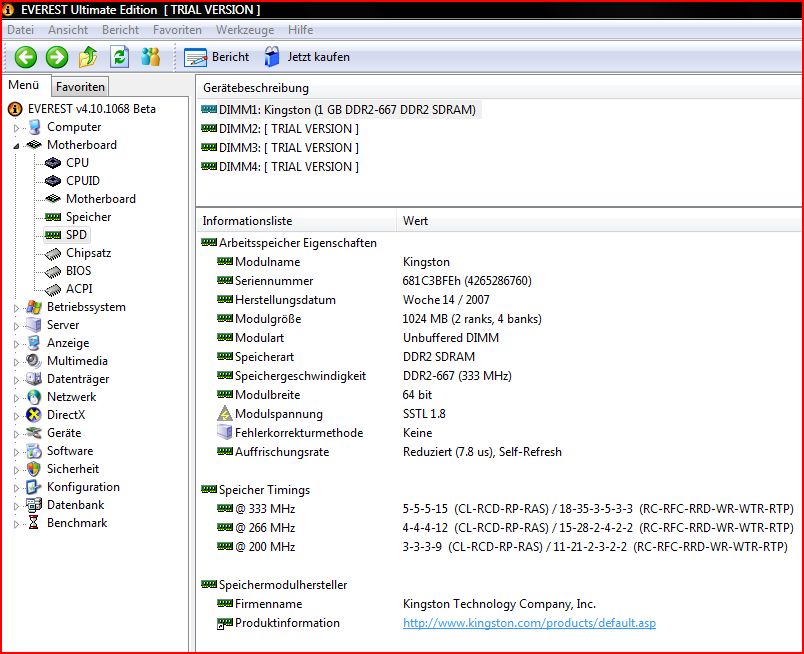Click the Betriebssystem Windows flag icon
Viewport: 804px width, 654px height.
[34, 307]
